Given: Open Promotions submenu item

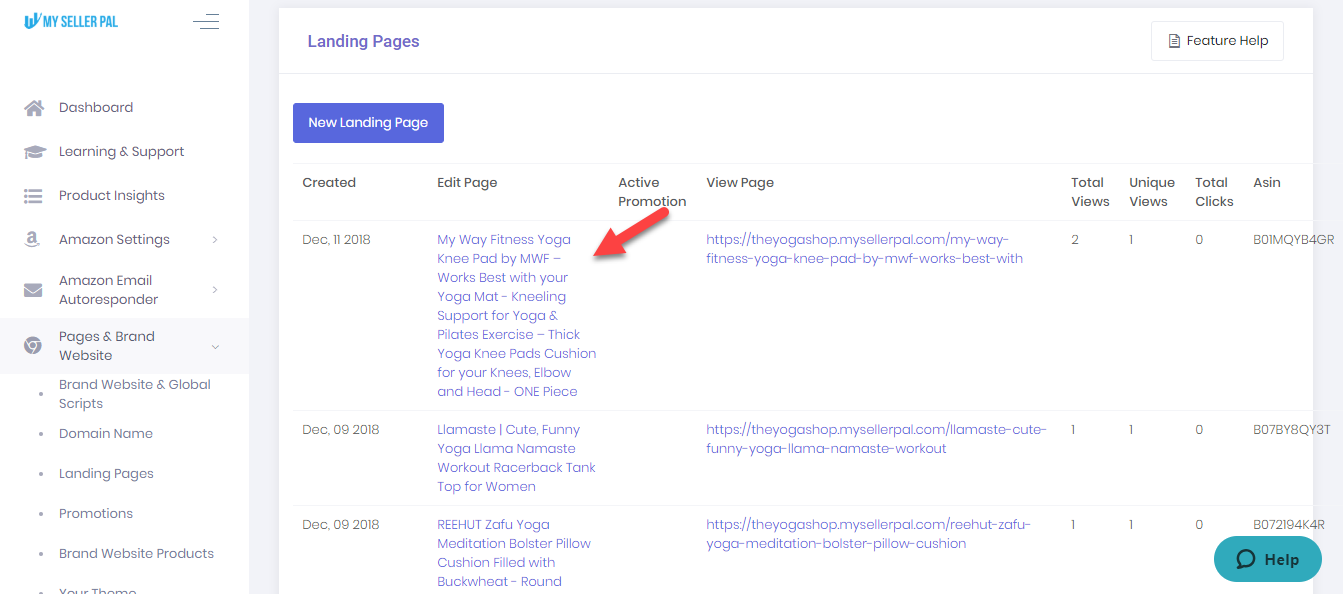Looking at the screenshot, I should point(96,514).
